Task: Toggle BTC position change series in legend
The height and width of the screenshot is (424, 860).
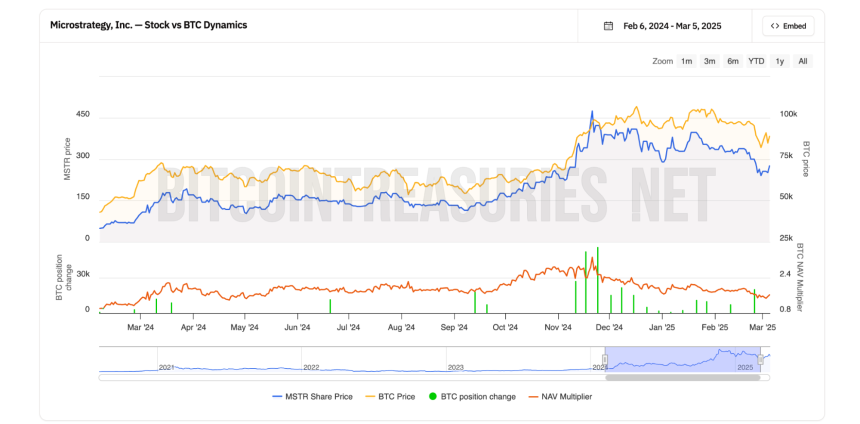Action: coord(472,397)
